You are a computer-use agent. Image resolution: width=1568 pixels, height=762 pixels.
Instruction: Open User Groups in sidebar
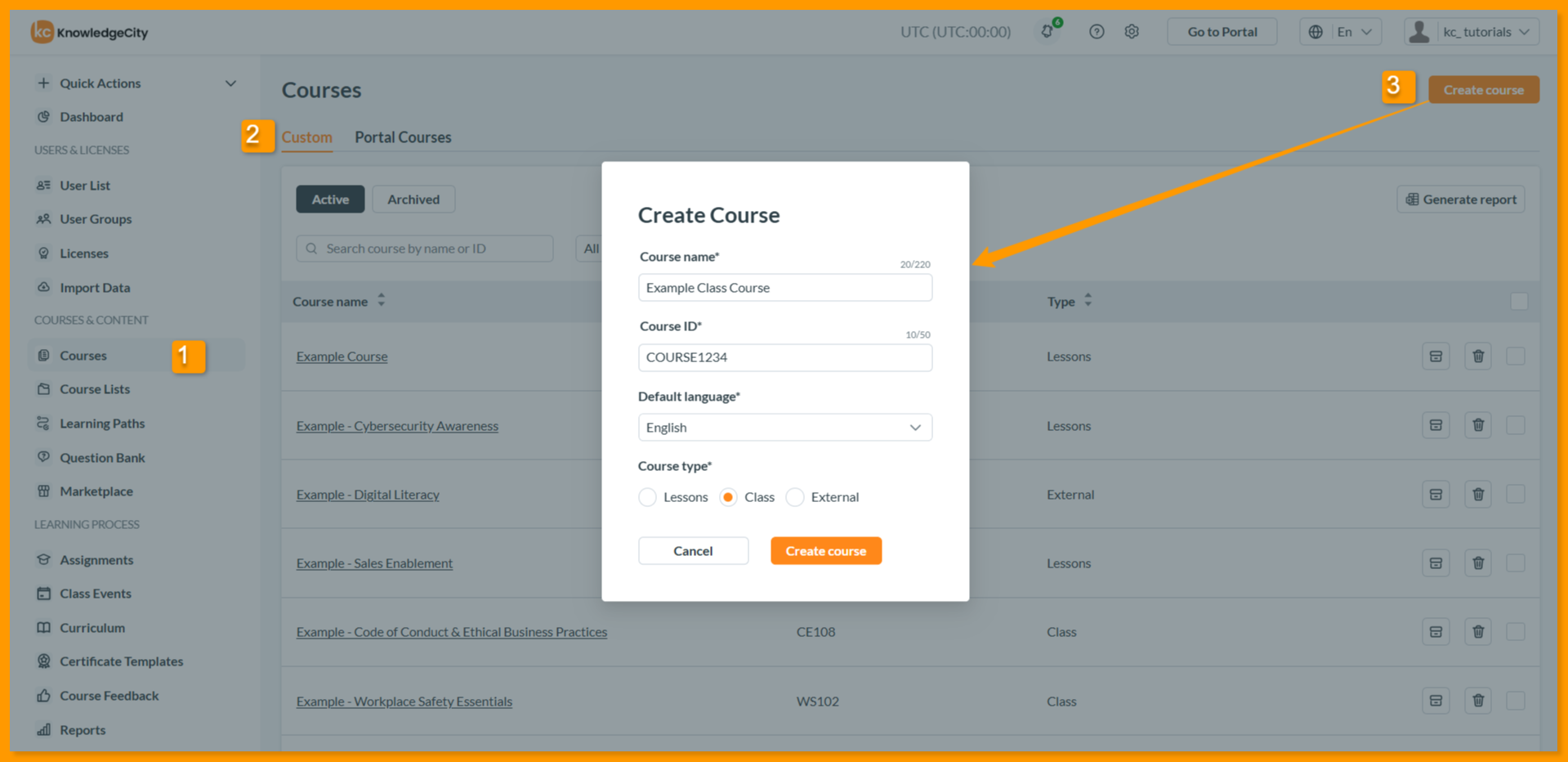click(x=95, y=219)
